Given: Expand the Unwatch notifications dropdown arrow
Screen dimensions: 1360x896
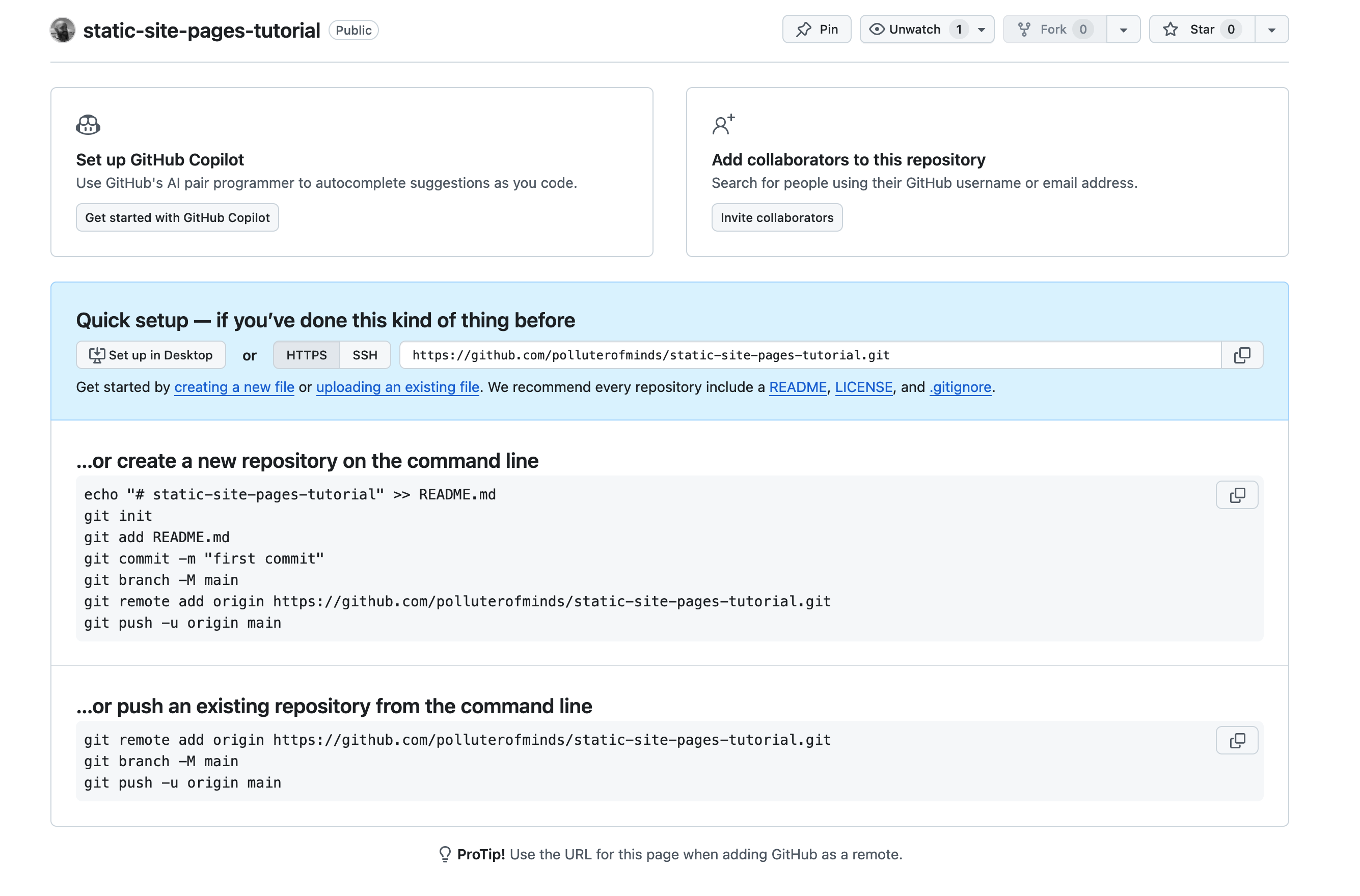Looking at the screenshot, I should click(x=981, y=30).
